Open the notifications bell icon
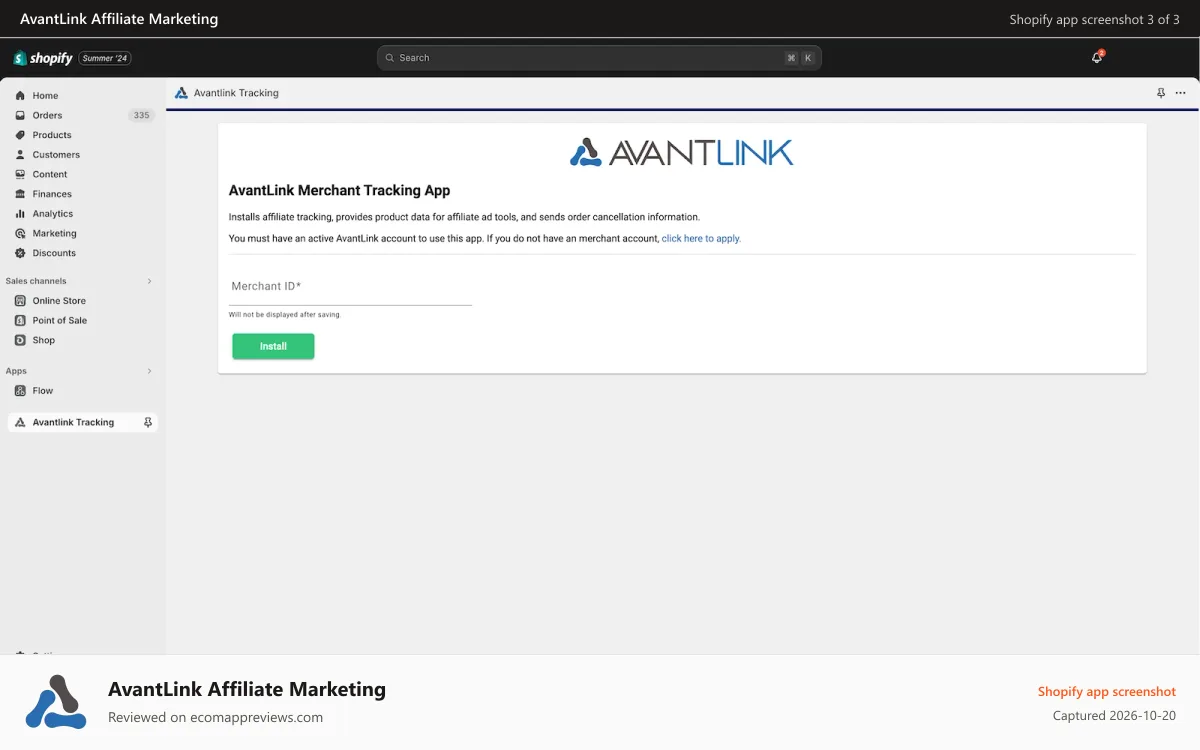The width and height of the screenshot is (1200, 750). pyautogui.click(x=1097, y=58)
